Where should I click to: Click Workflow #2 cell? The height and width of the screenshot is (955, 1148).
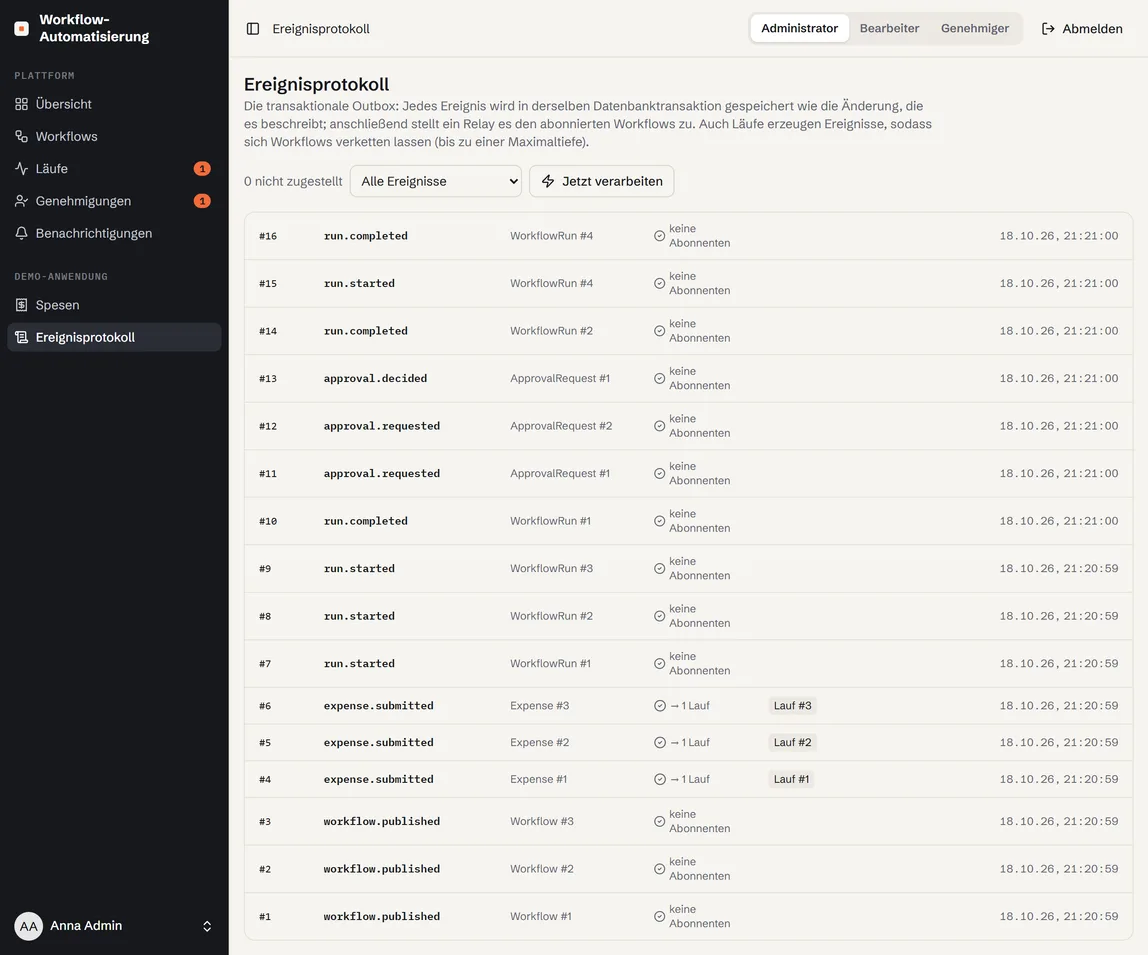click(542, 869)
